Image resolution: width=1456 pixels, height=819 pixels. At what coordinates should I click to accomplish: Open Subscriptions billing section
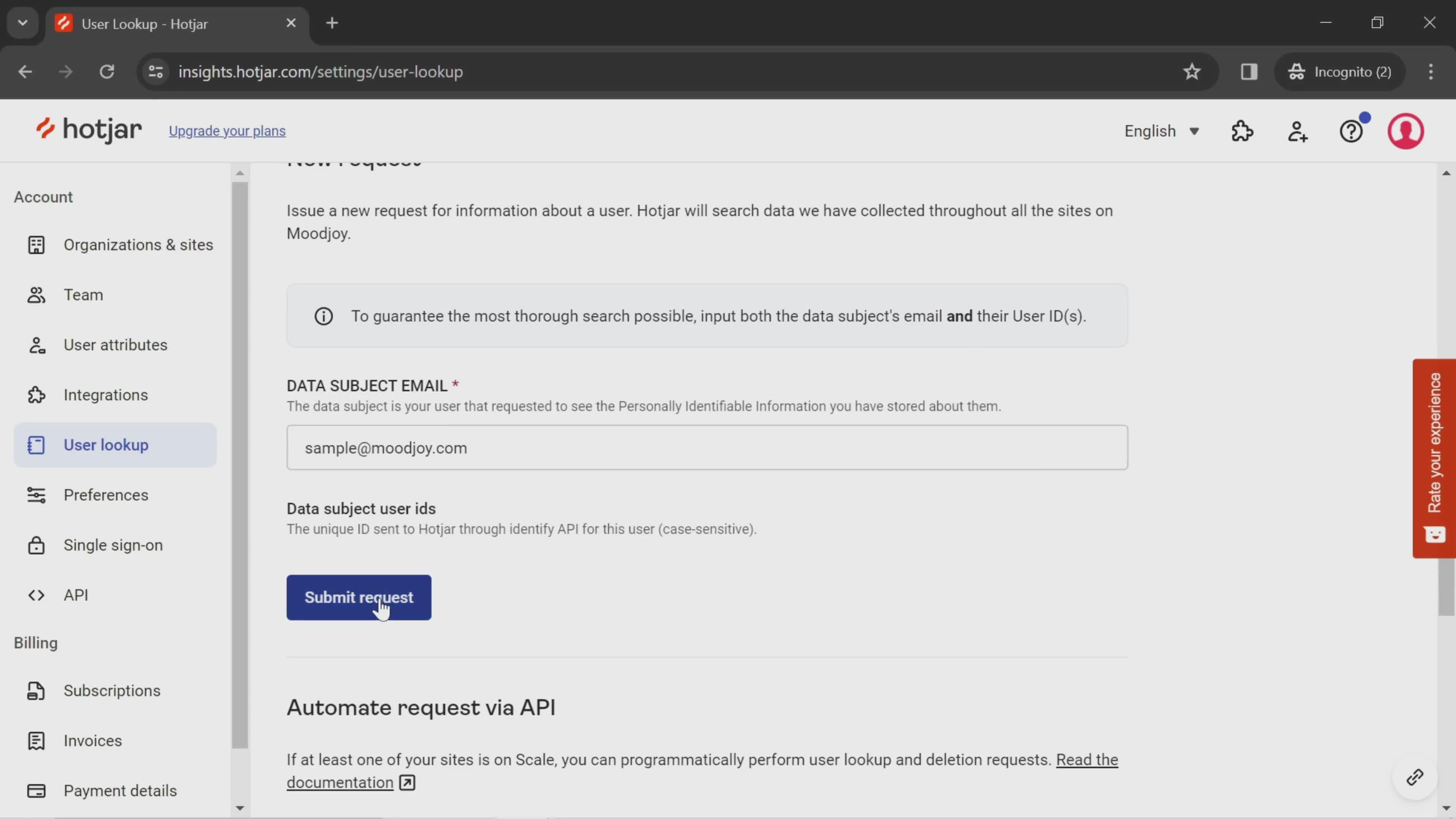click(112, 690)
